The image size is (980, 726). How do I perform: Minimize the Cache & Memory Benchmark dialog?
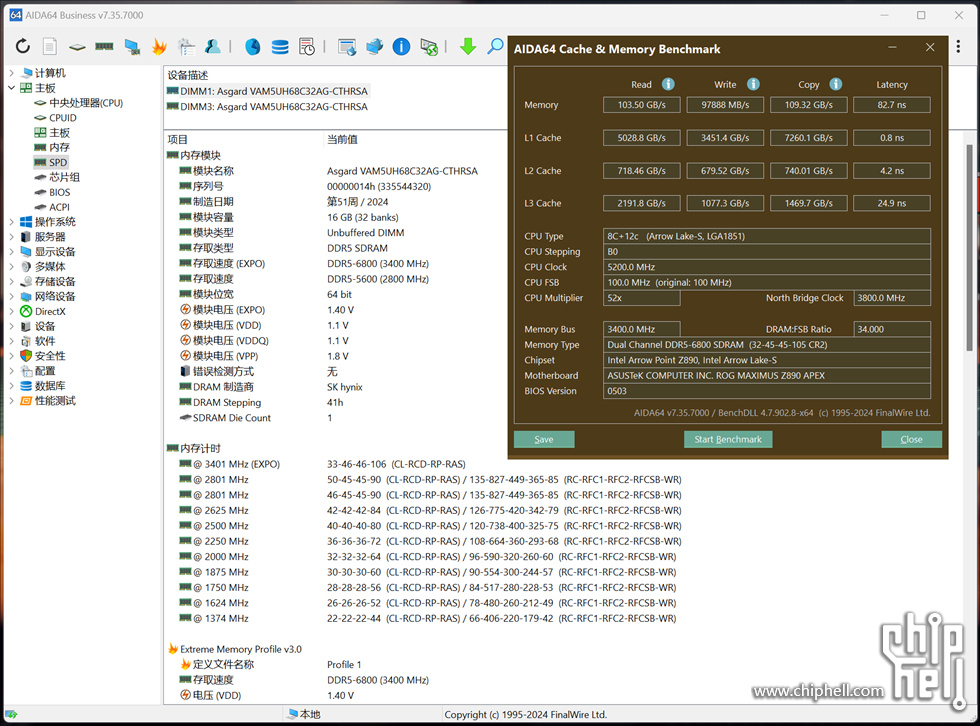pos(892,47)
